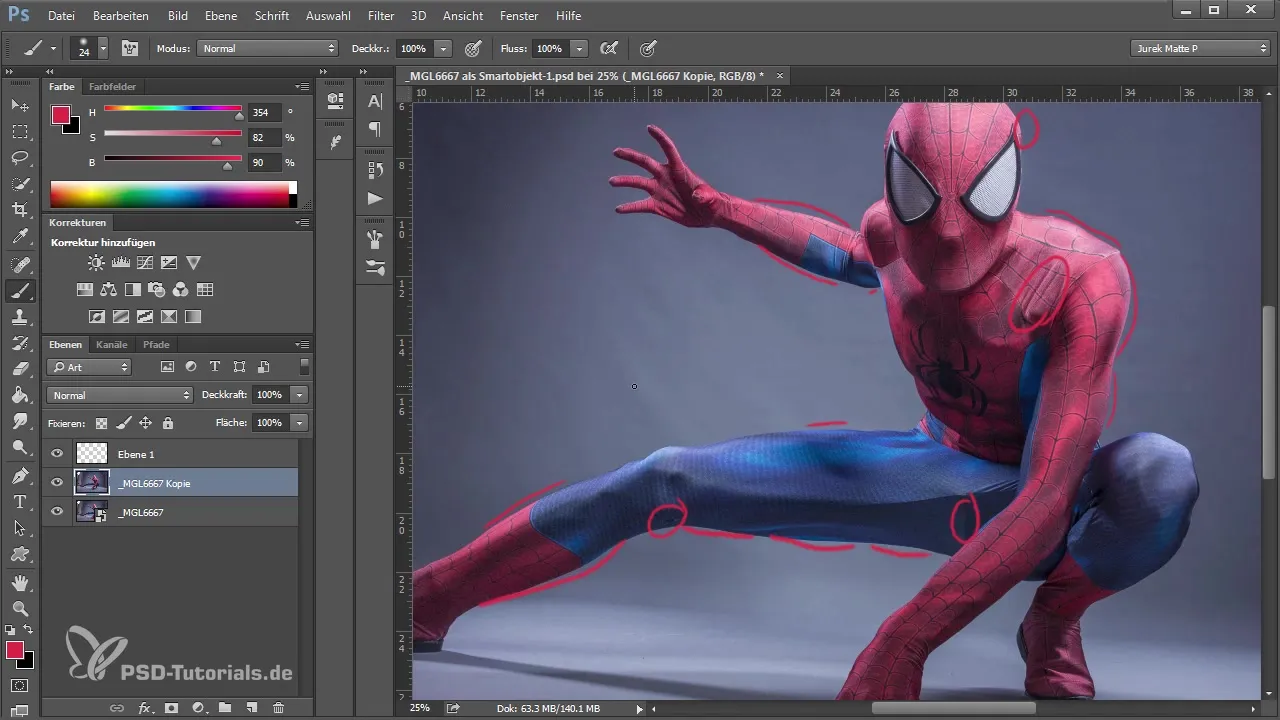Select the Paint Bucket tool

click(x=20, y=395)
